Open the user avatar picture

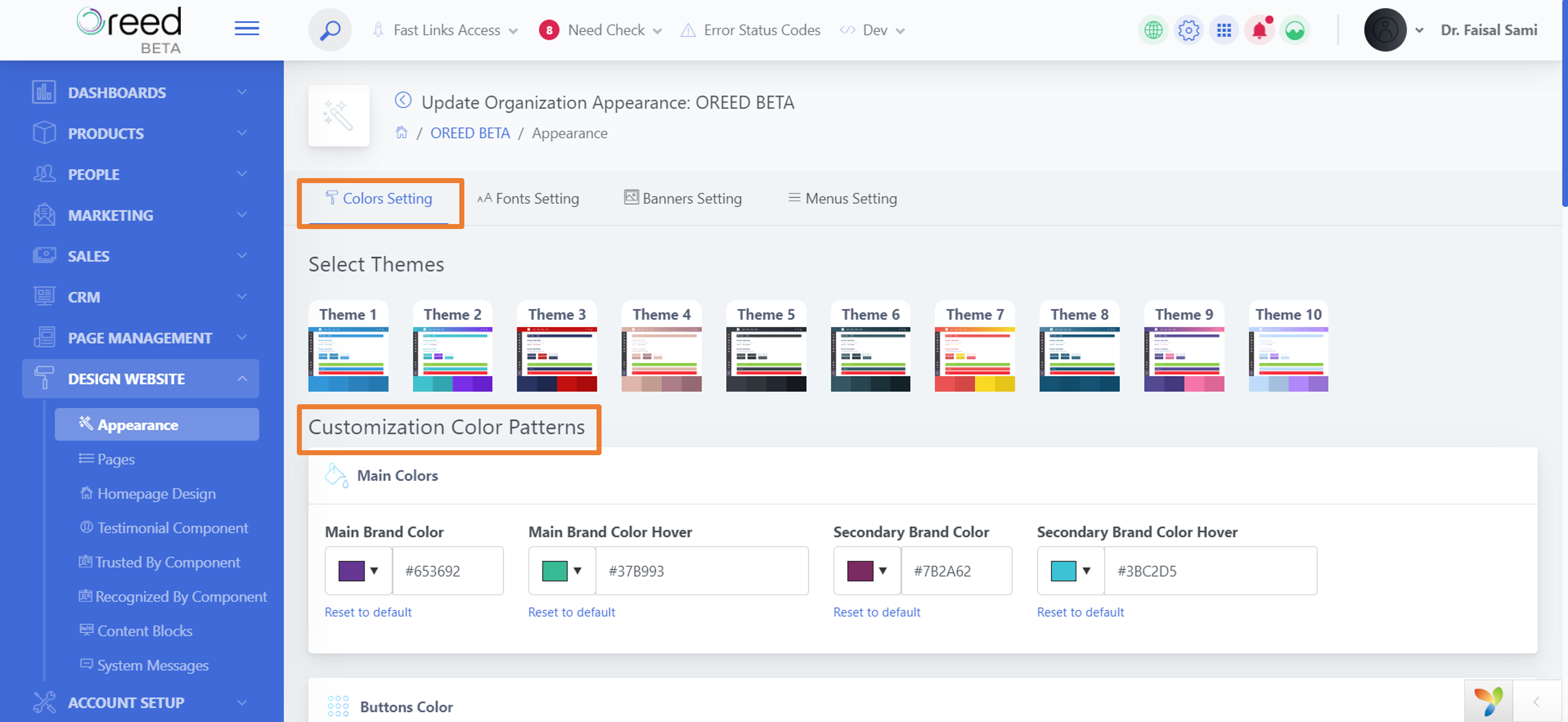tap(1385, 30)
